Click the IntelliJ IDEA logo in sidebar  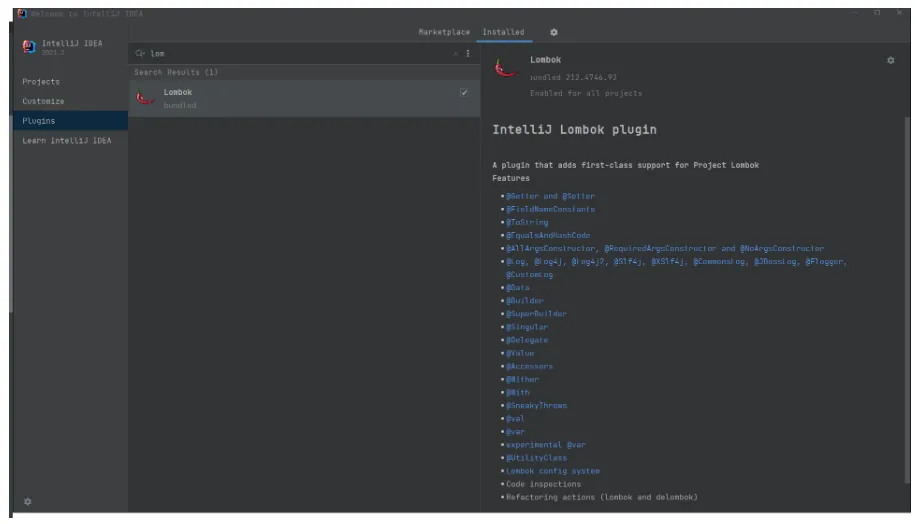click(x=29, y=46)
